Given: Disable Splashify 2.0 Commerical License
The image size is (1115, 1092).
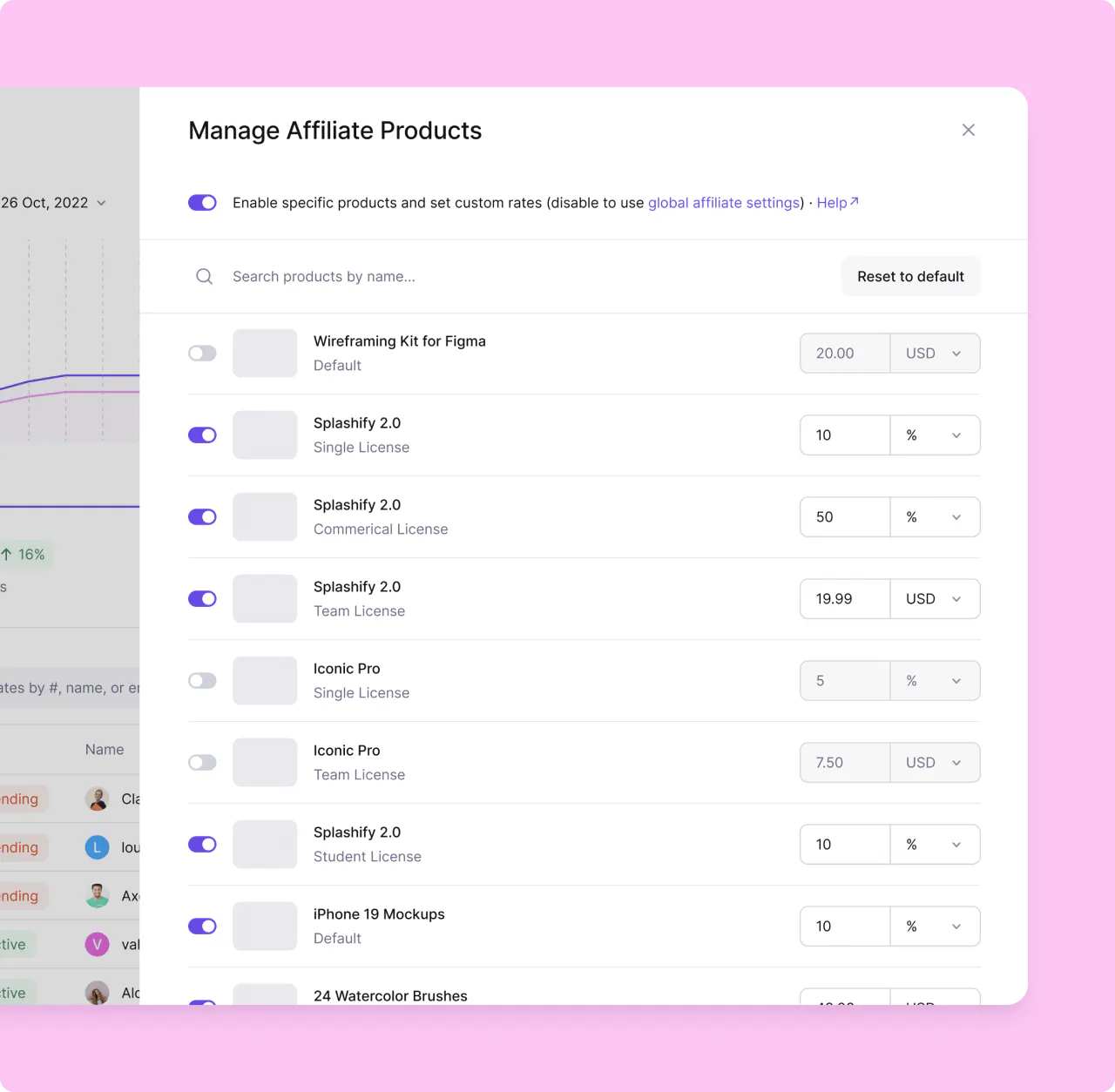Looking at the screenshot, I should pyautogui.click(x=202, y=516).
